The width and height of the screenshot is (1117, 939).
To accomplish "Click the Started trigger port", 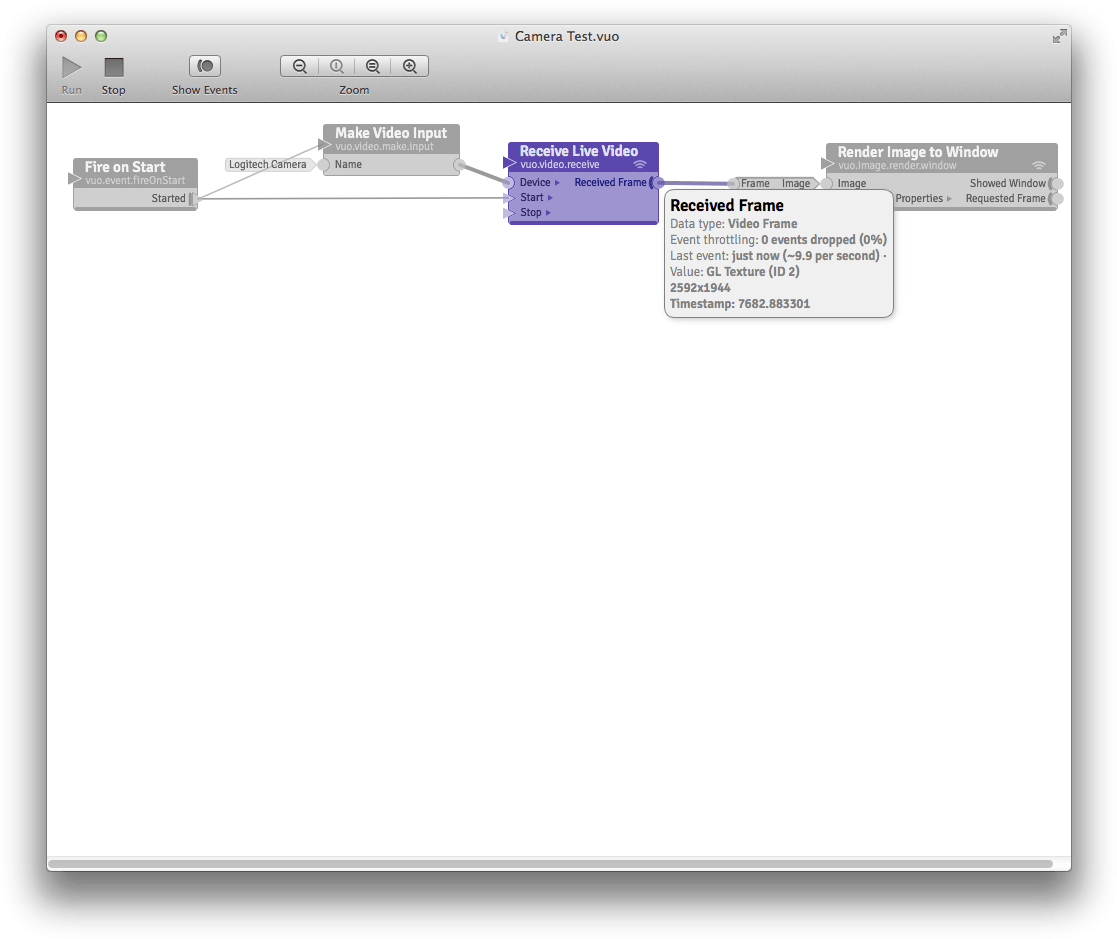I will 192,199.
